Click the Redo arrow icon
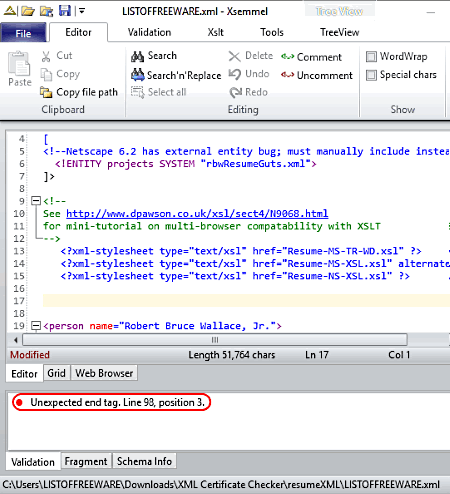450x494 pixels. click(x=236, y=92)
